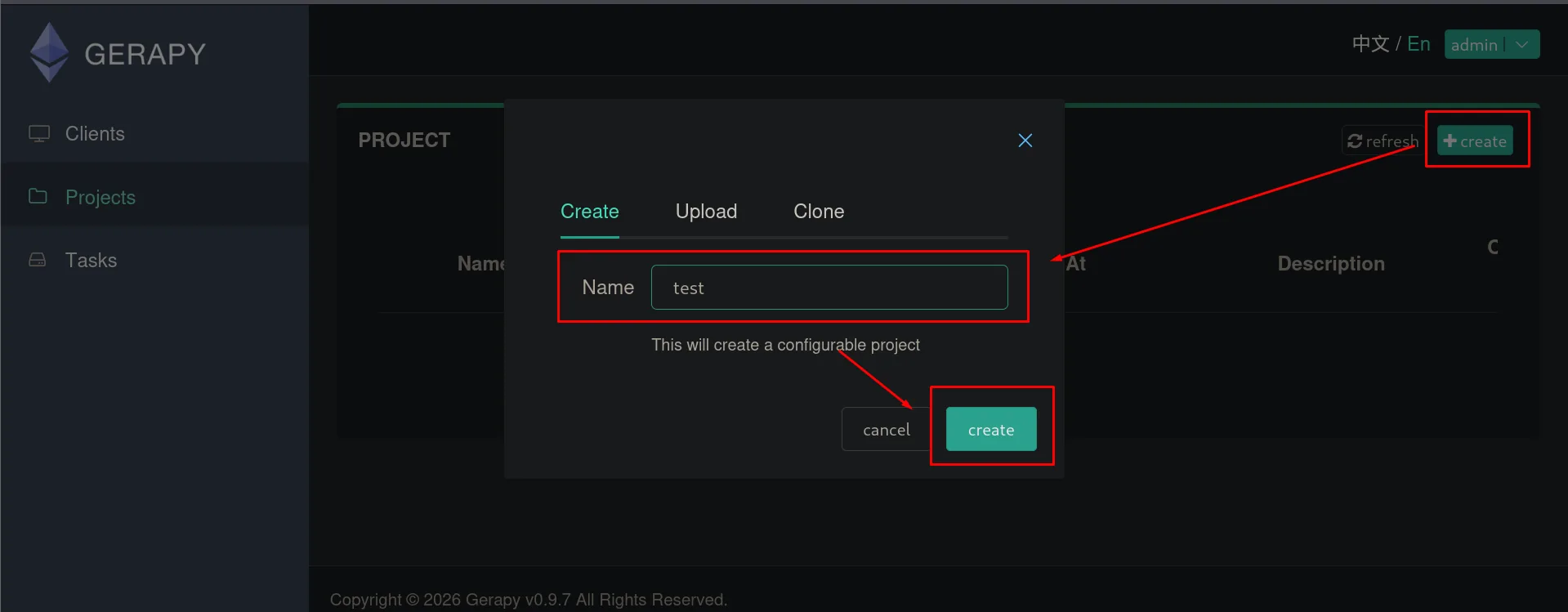Click the Clients monitor icon
Viewport: 1568px width, 612px height.
39,133
